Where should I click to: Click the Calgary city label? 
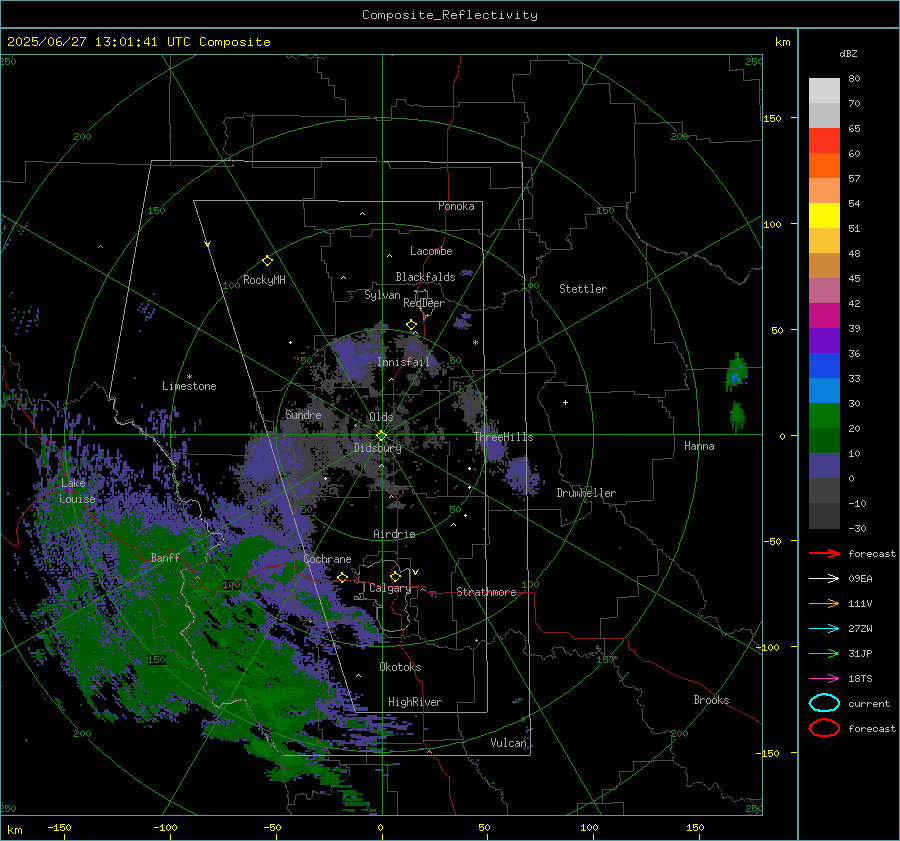pyautogui.click(x=390, y=588)
